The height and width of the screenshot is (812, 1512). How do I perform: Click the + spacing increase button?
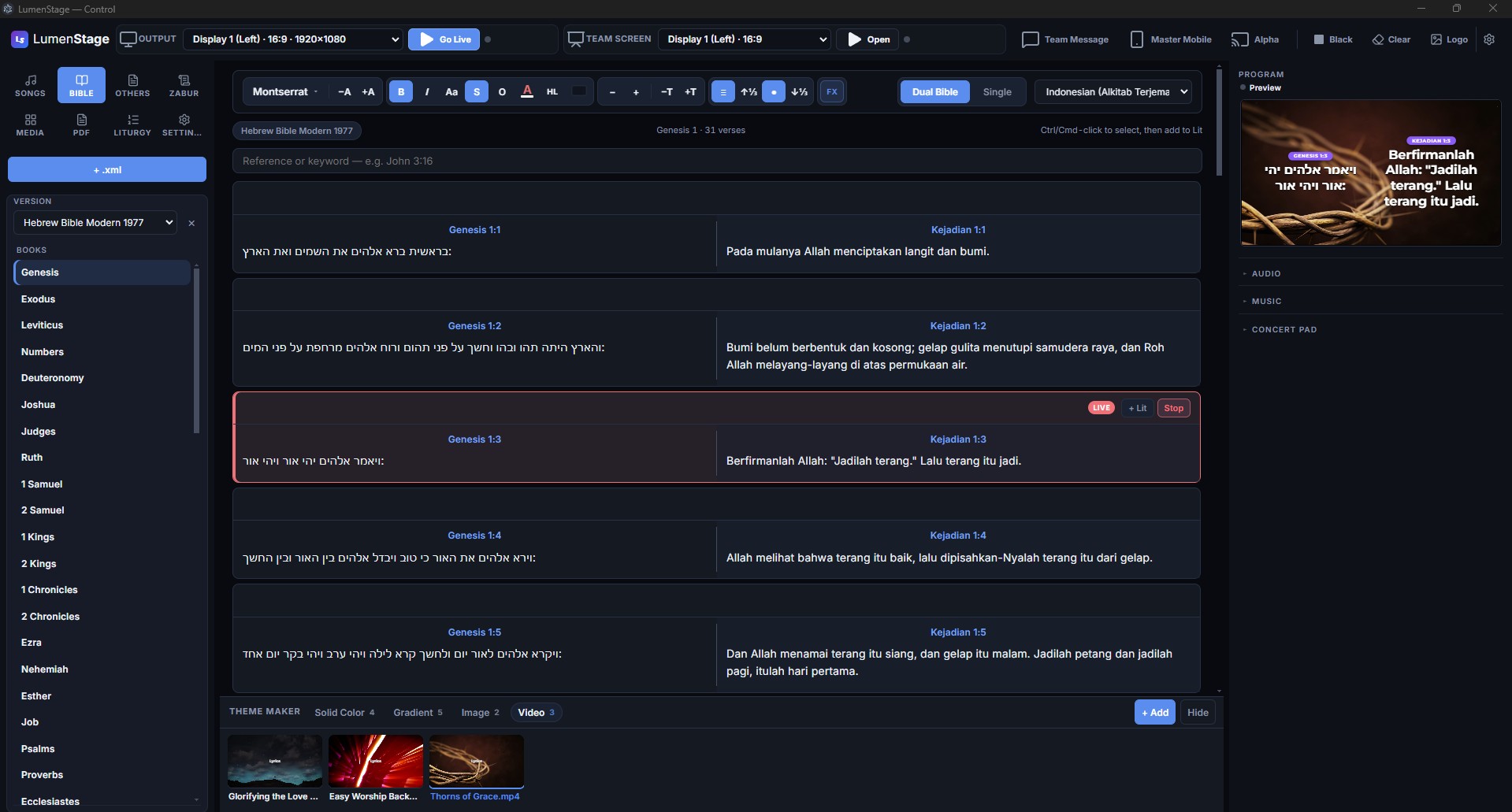(636, 92)
